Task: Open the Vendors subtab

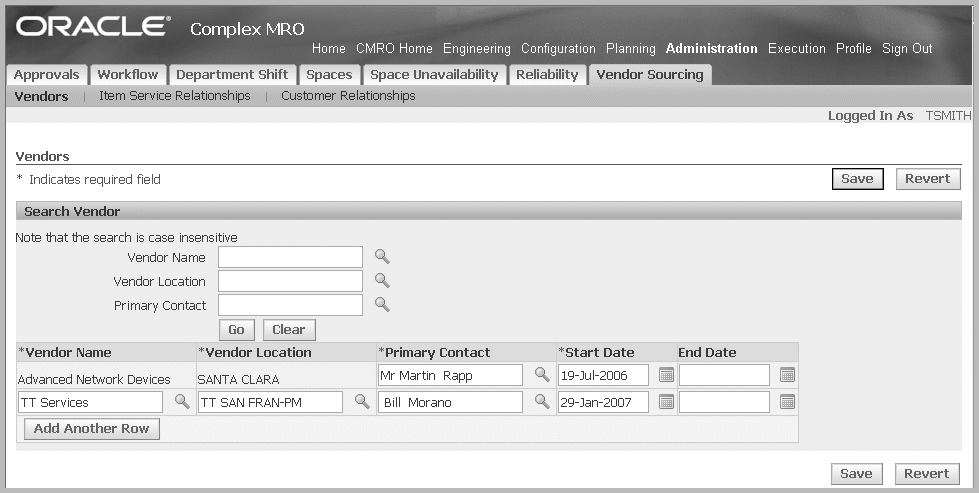Action: 41,96
